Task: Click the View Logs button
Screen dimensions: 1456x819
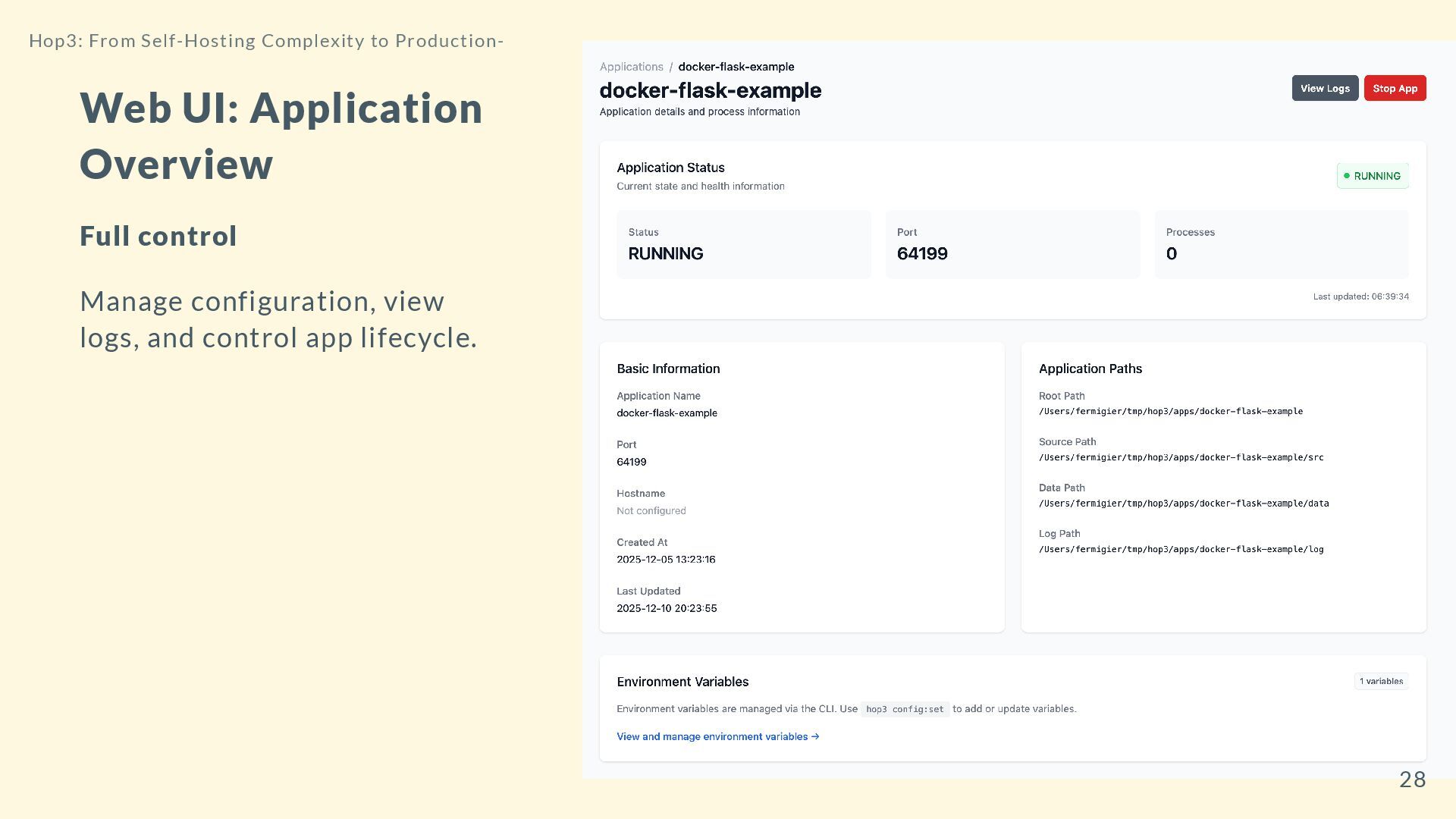Action: (x=1324, y=89)
